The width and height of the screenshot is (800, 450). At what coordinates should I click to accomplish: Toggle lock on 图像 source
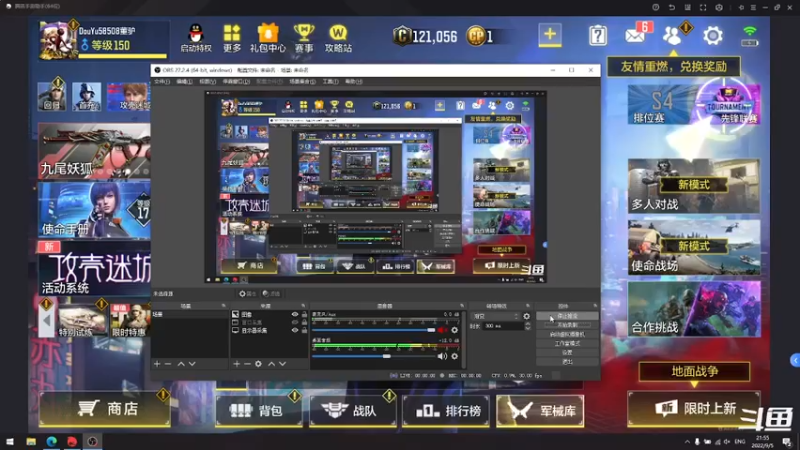tap(305, 314)
